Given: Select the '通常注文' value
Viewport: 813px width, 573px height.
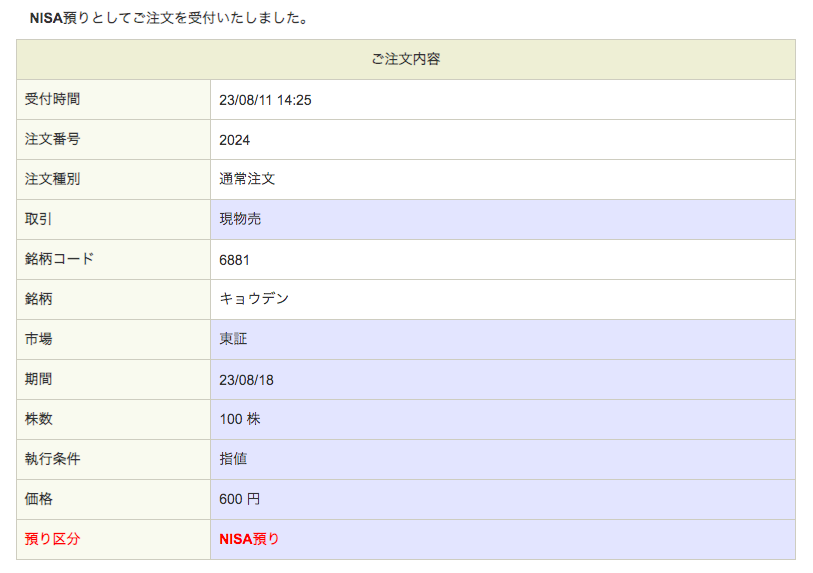Looking at the screenshot, I should click(x=247, y=179).
